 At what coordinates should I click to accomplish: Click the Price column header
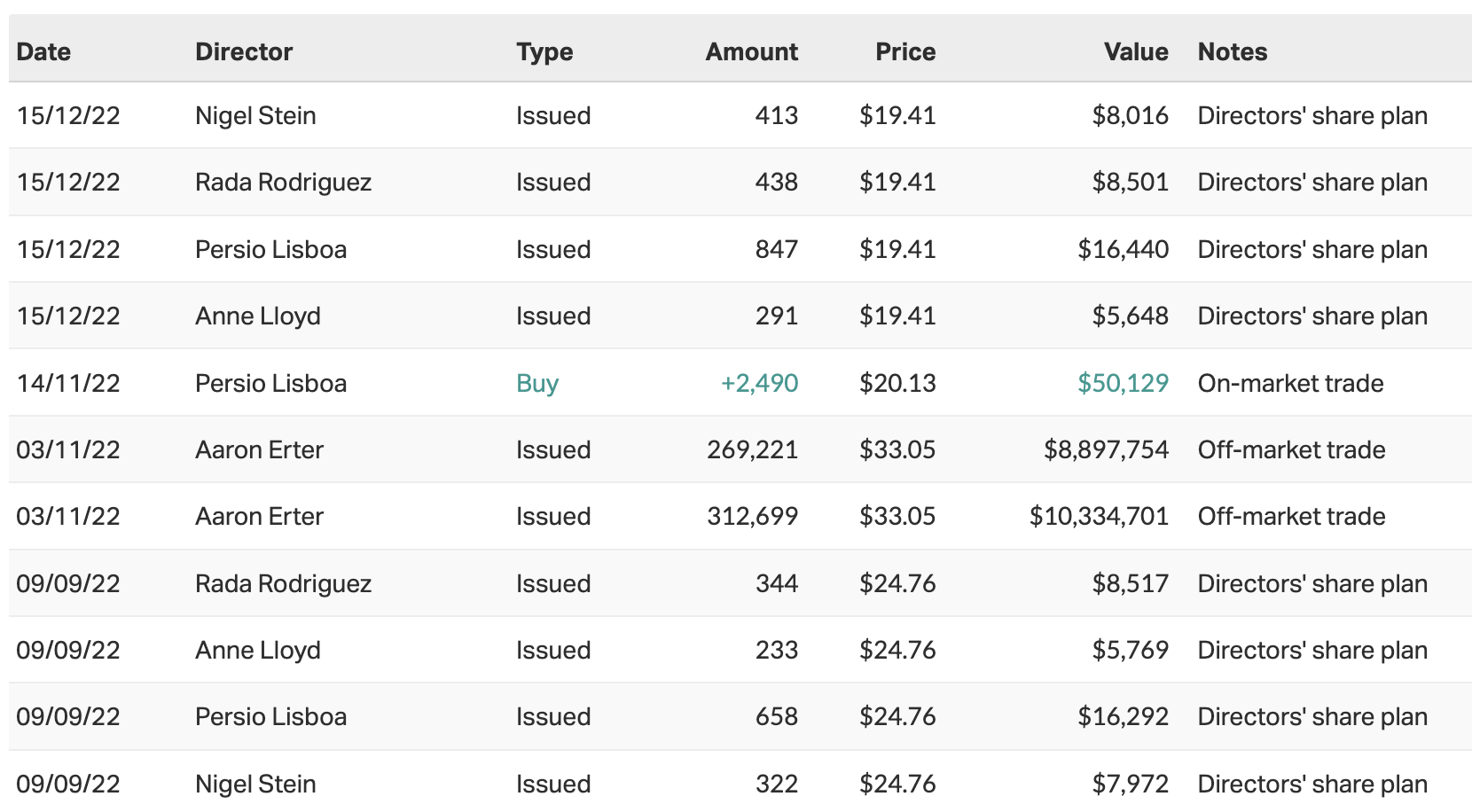click(x=904, y=51)
